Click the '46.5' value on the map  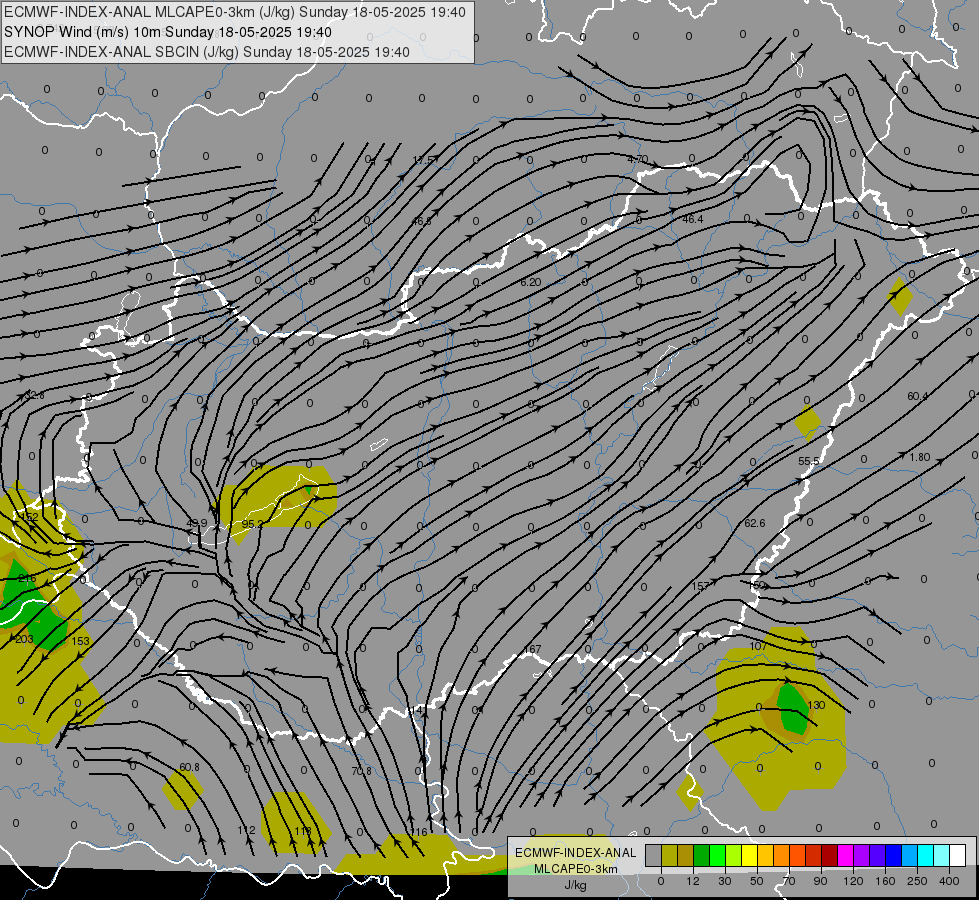pos(421,221)
